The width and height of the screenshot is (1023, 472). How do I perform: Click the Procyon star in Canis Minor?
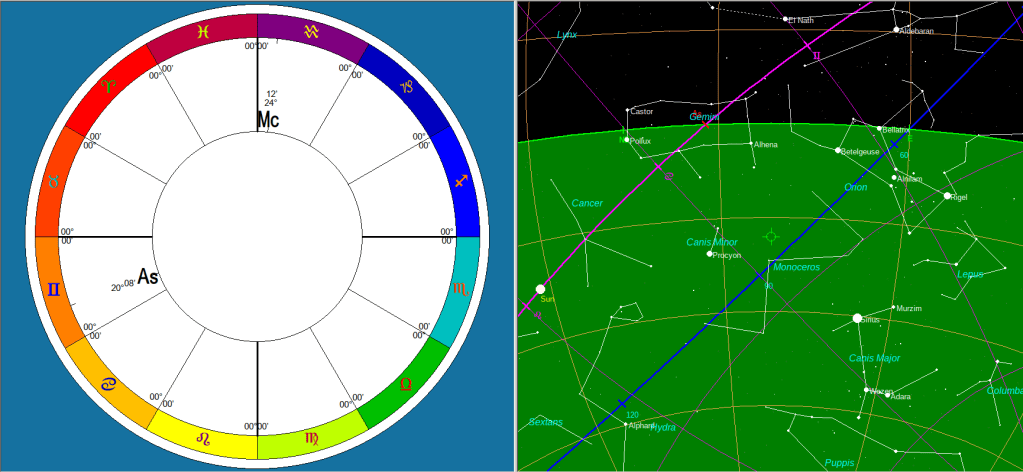709,254
